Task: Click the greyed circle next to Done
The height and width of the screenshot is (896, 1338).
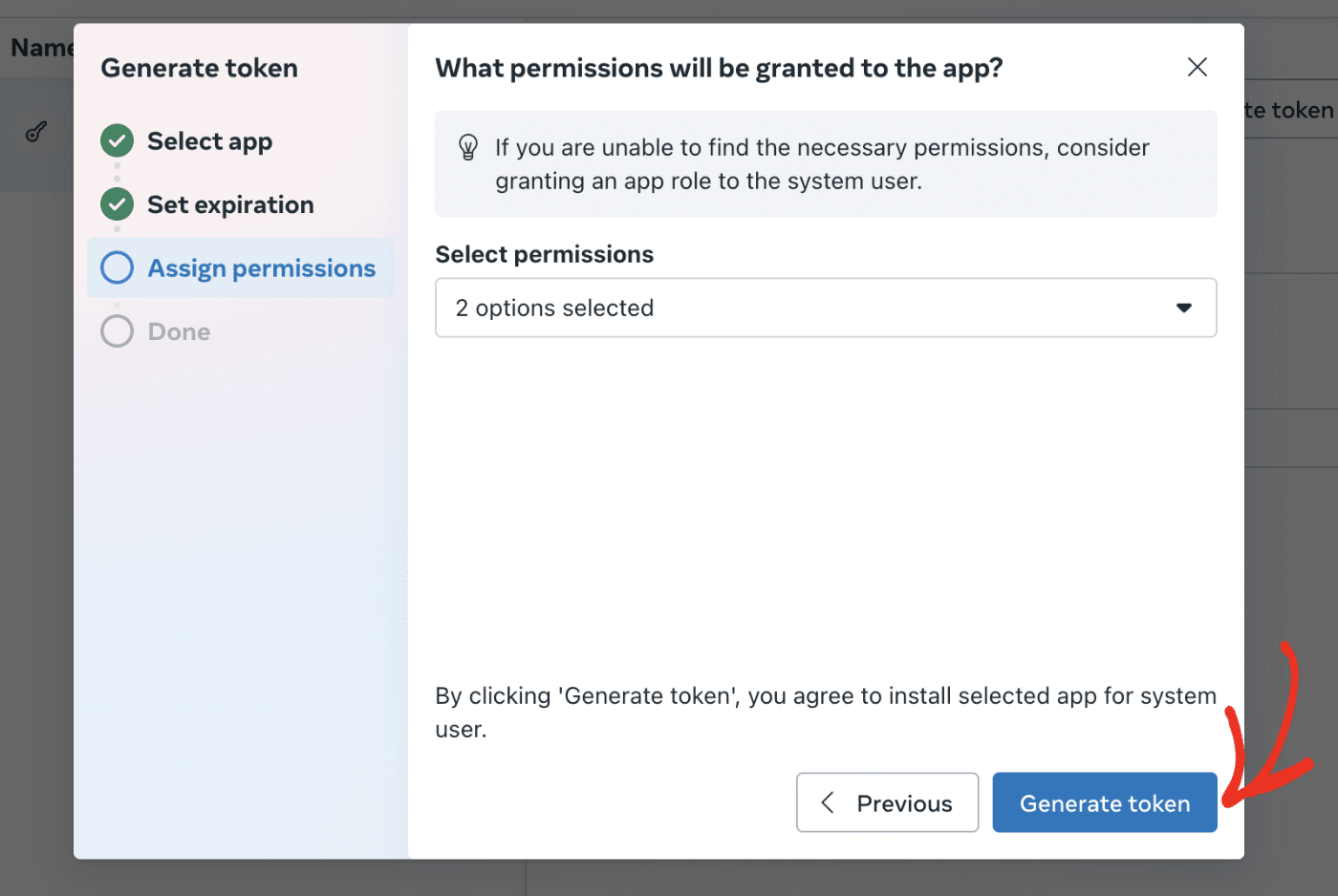Action: (x=116, y=331)
